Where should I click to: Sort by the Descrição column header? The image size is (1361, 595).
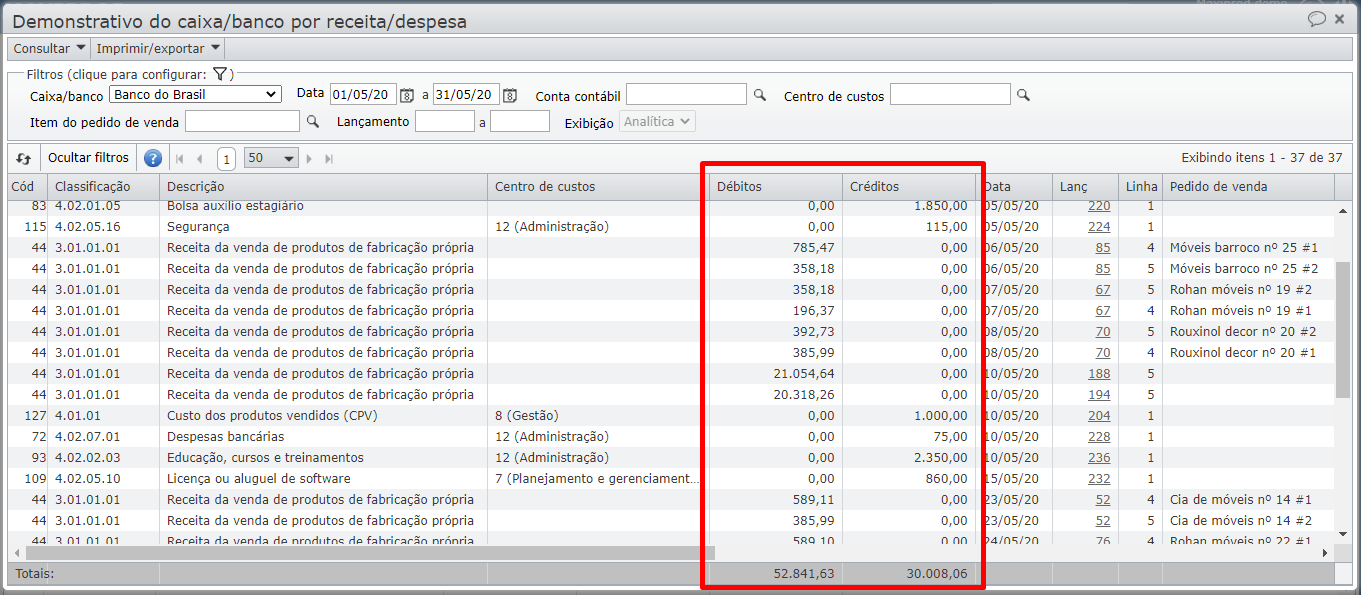[323, 186]
